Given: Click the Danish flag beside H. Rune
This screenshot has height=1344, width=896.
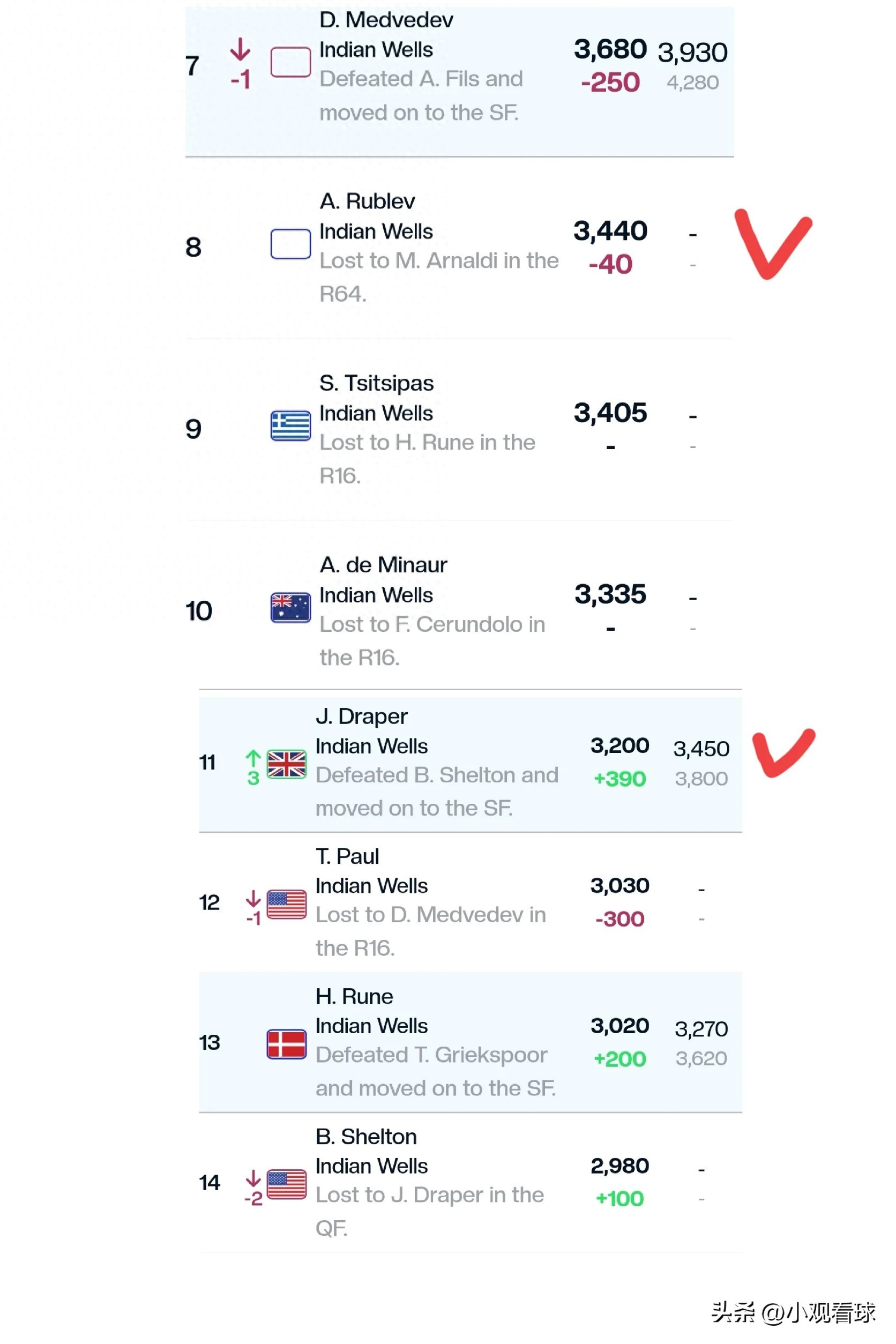Looking at the screenshot, I should (286, 1044).
